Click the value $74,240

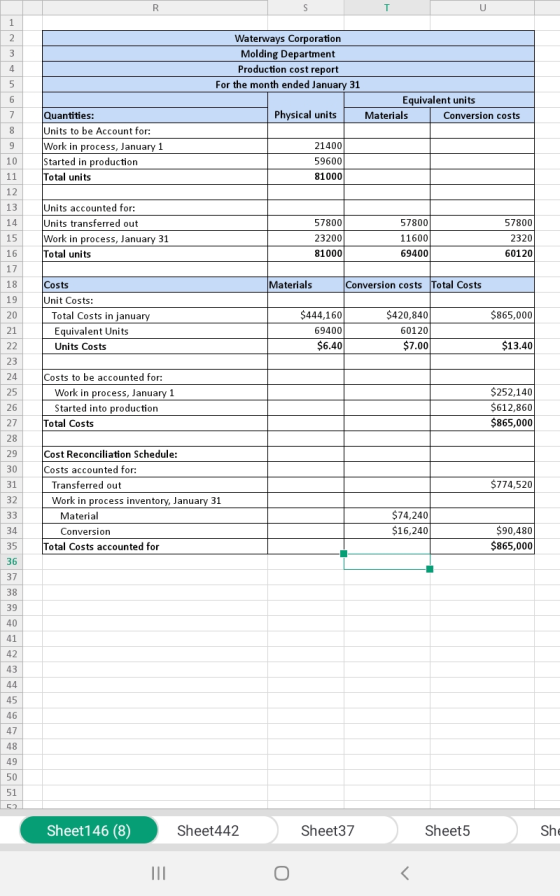pos(410,515)
